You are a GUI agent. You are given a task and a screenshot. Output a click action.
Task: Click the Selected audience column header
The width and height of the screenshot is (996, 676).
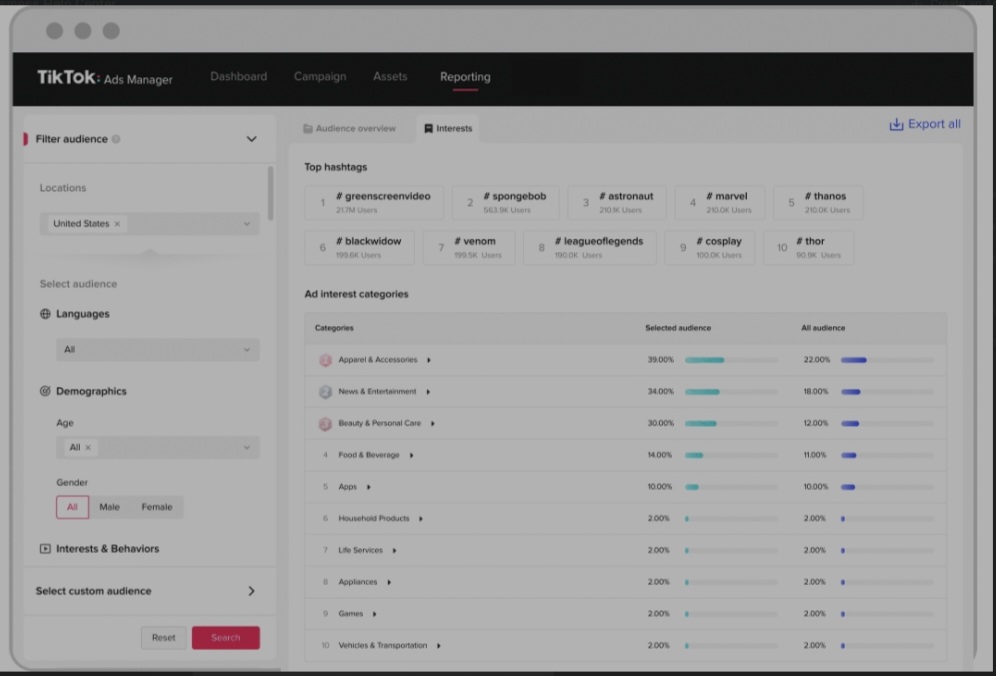pos(678,328)
